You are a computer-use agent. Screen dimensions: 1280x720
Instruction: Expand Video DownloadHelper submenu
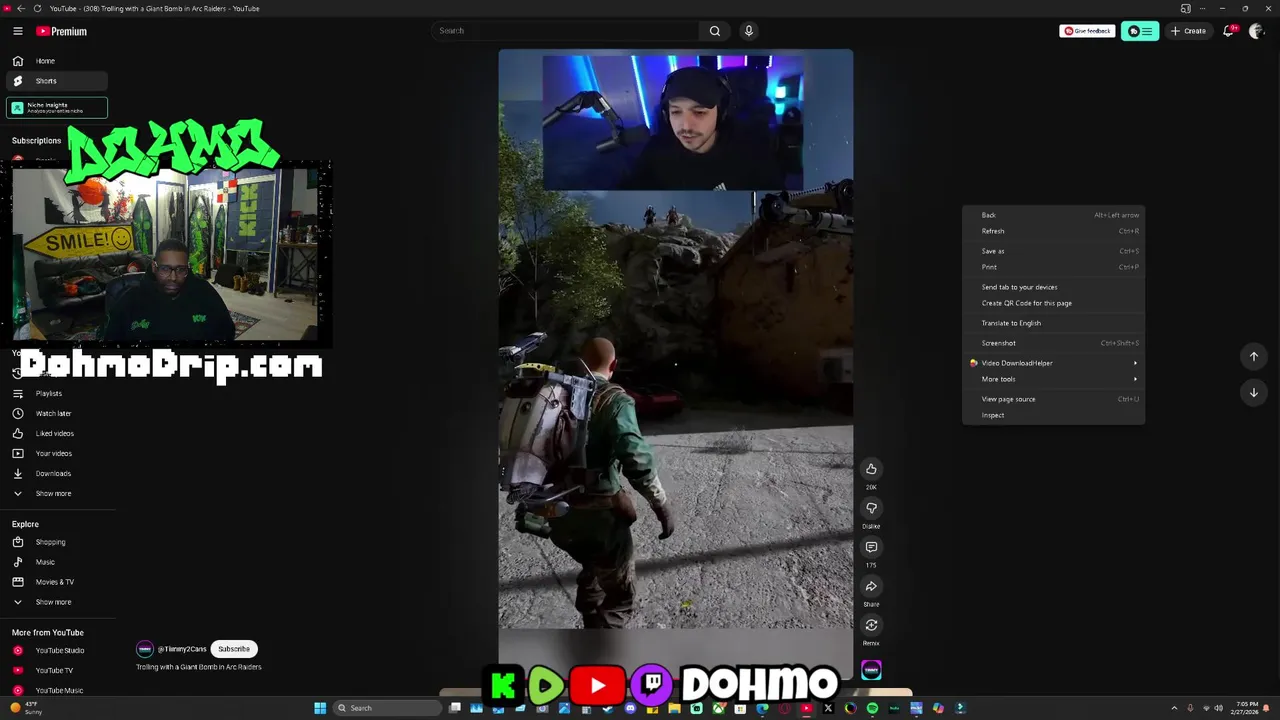[1053, 363]
